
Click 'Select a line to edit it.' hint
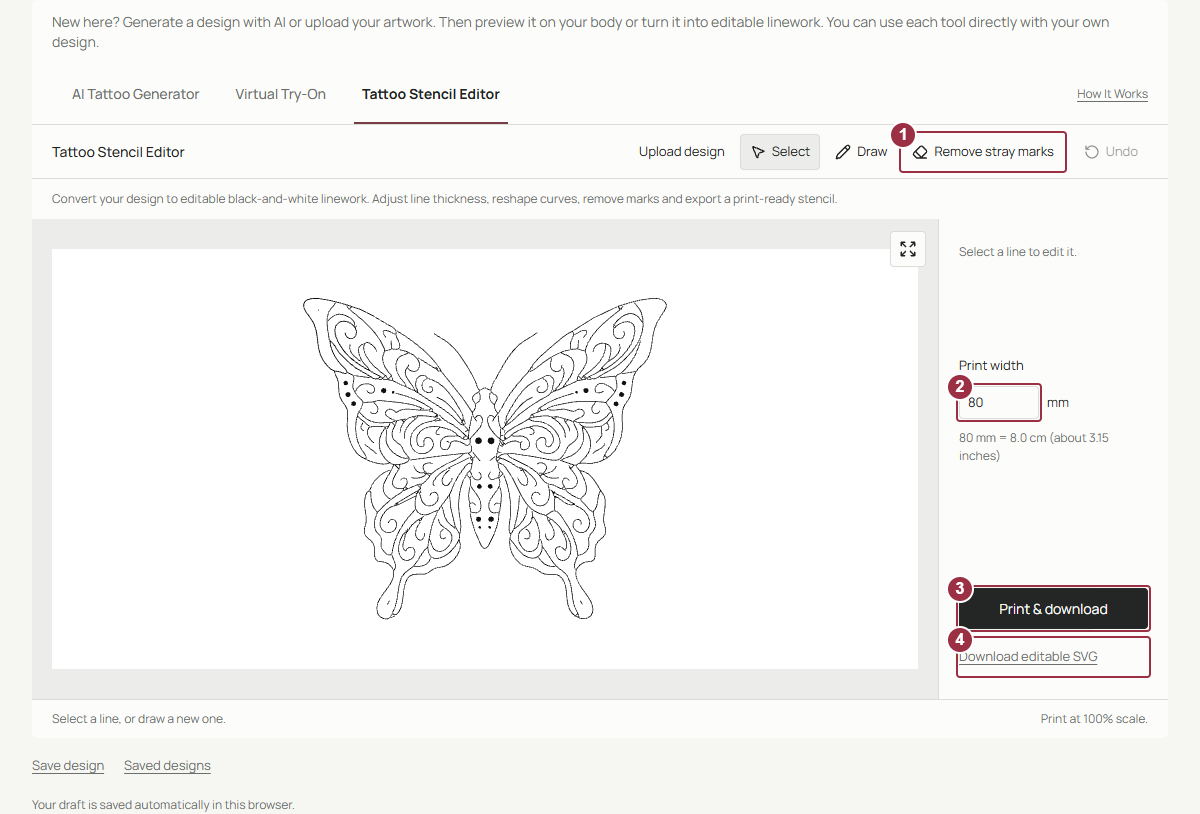pos(1018,252)
